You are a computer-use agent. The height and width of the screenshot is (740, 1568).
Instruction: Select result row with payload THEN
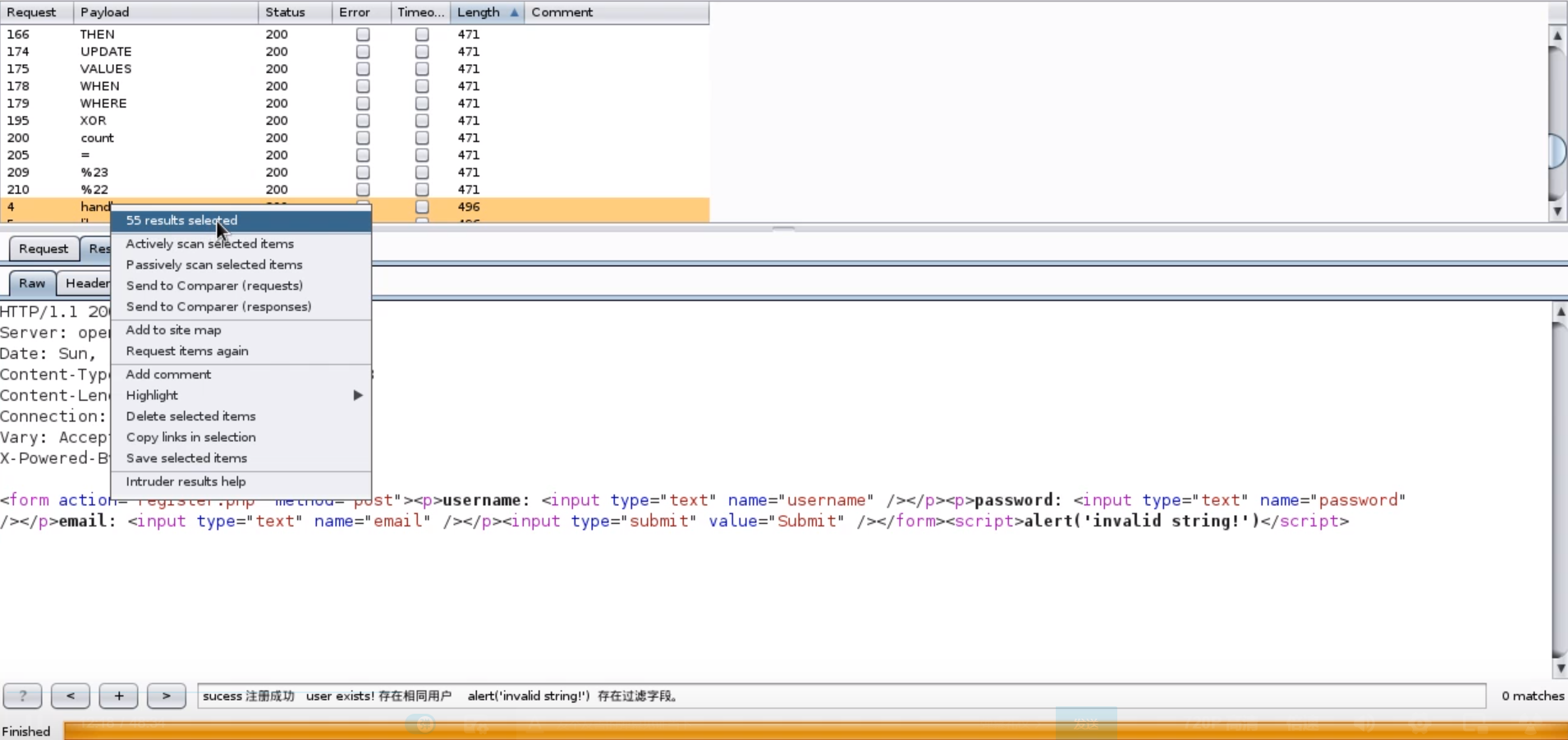355,34
